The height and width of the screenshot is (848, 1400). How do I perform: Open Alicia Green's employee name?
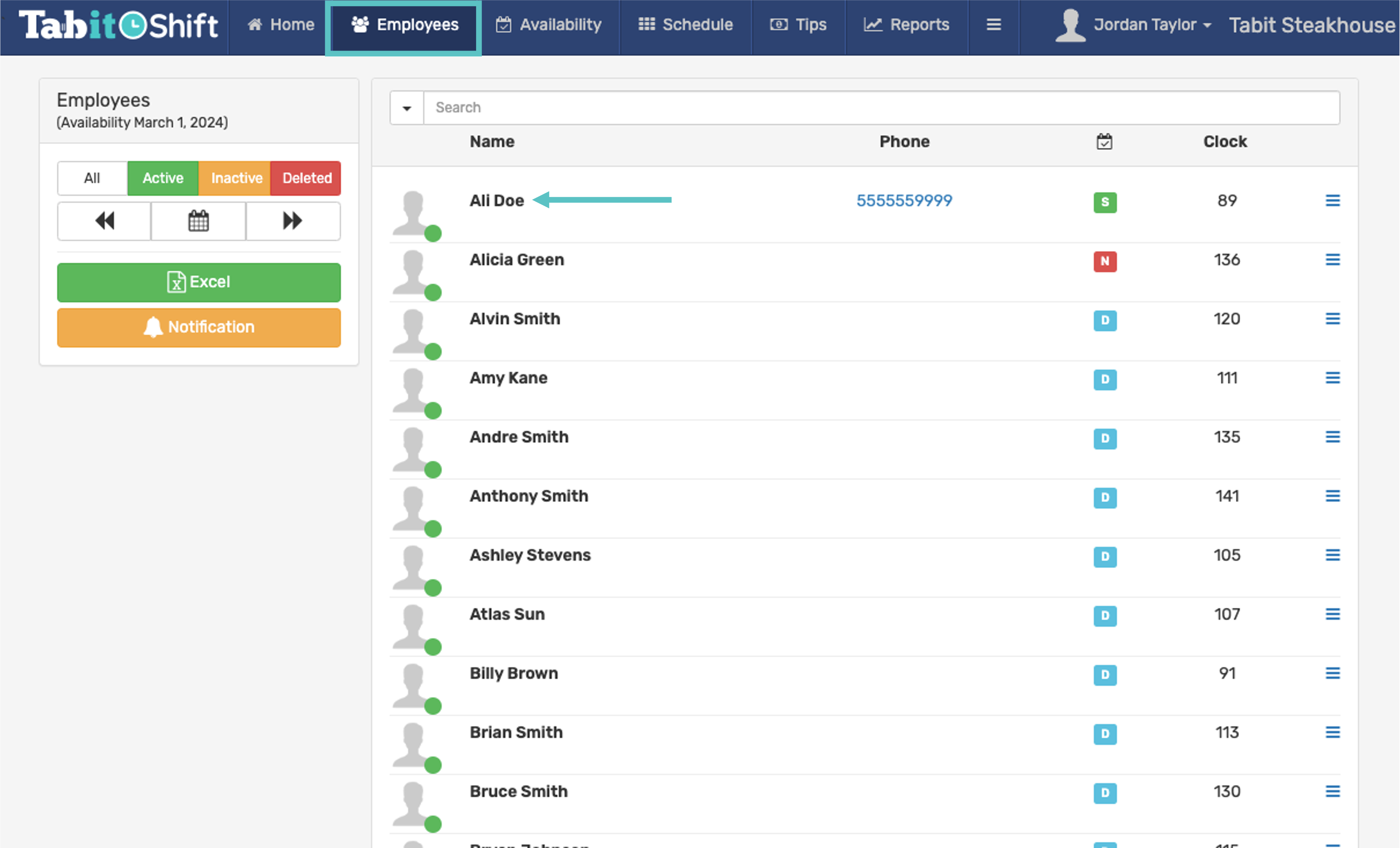point(517,260)
